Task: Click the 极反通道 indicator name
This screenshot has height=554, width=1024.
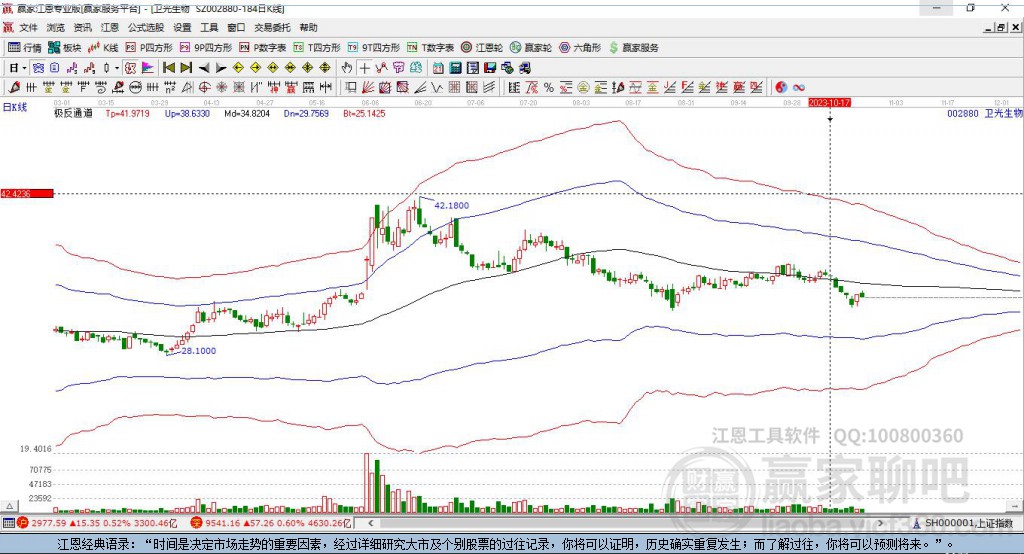Action: pos(73,114)
